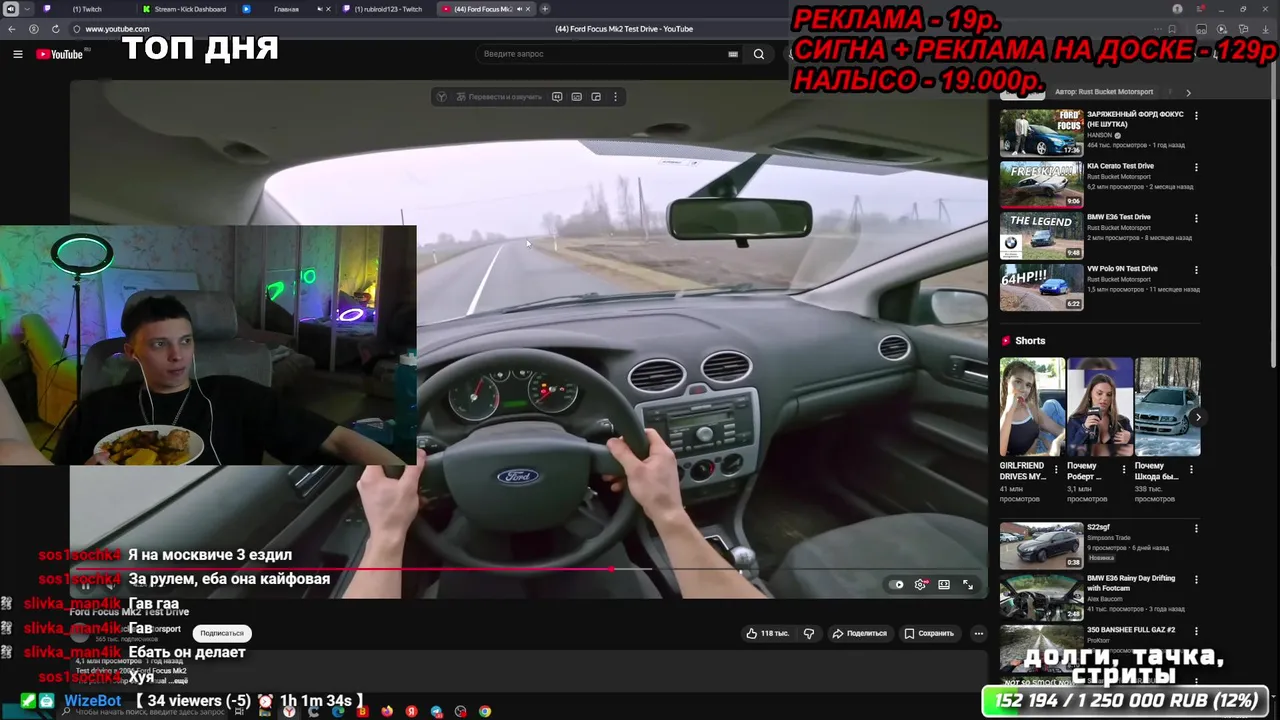Open player settings gear icon

point(920,585)
